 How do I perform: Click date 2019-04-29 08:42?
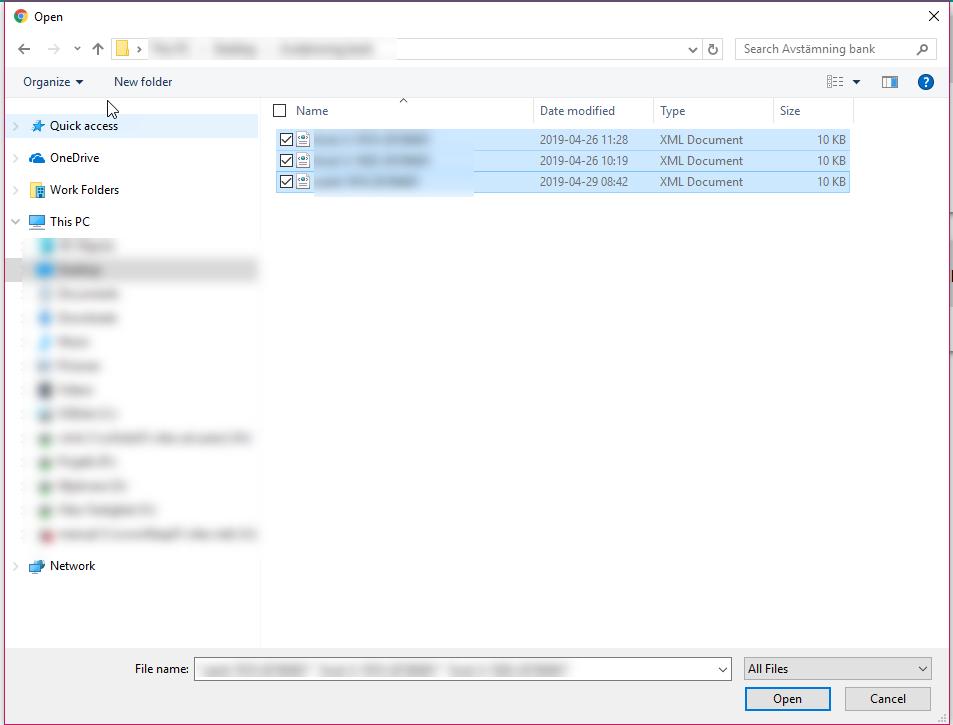click(x=583, y=182)
